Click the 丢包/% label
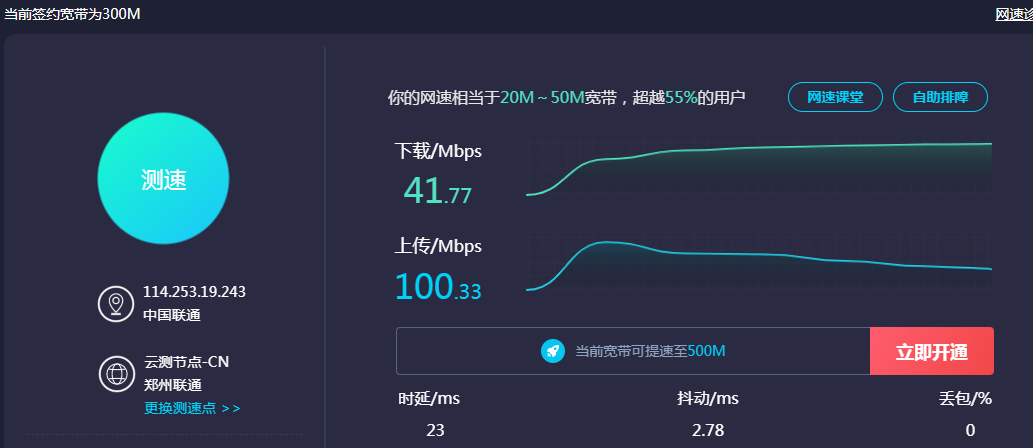 [965, 399]
